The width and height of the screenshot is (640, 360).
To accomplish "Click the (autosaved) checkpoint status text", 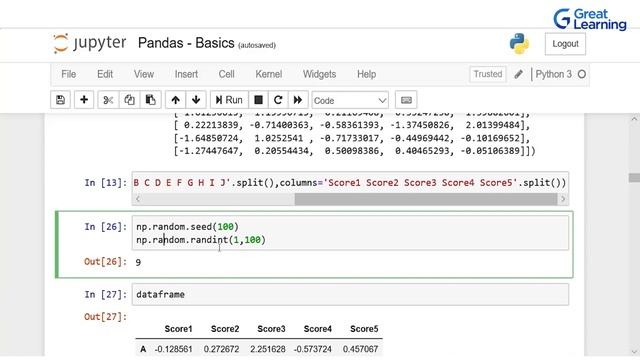I will (x=257, y=45).
